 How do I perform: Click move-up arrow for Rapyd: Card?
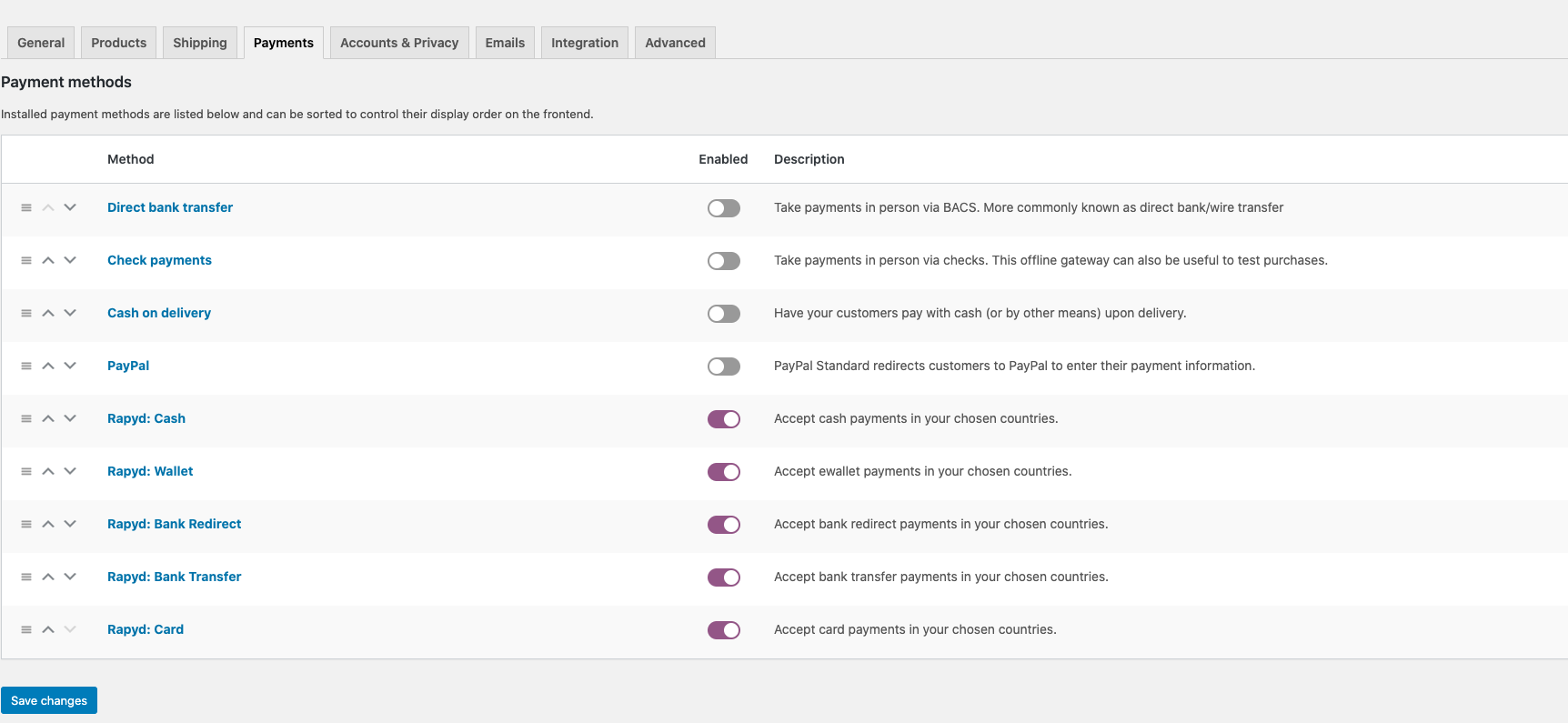(x=48, y=630)
